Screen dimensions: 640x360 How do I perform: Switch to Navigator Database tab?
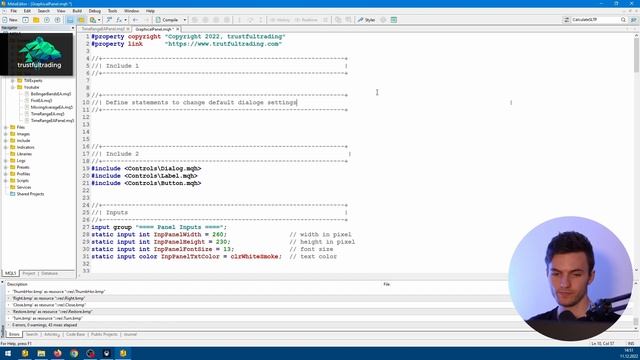49,273
